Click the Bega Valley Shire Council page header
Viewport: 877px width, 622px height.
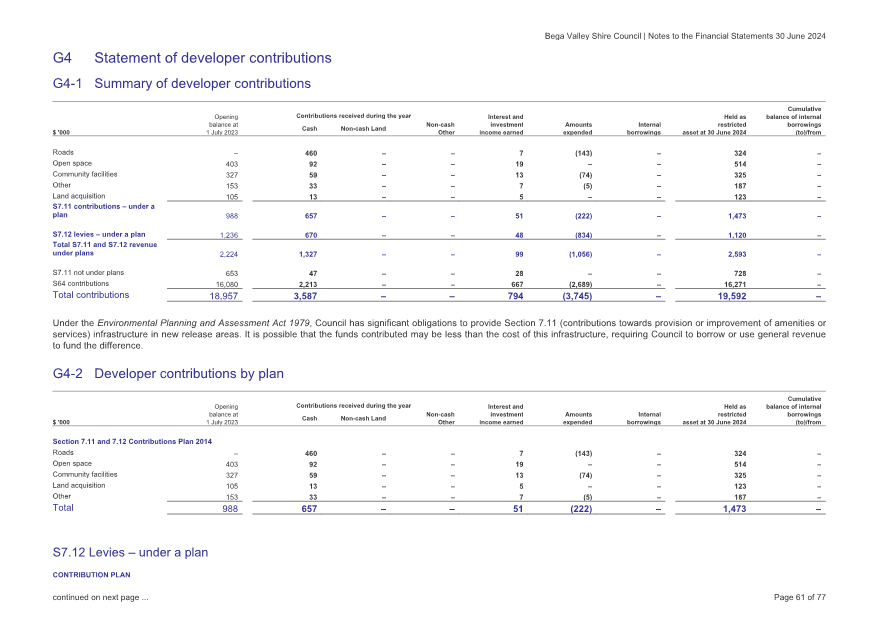[685, 36]
